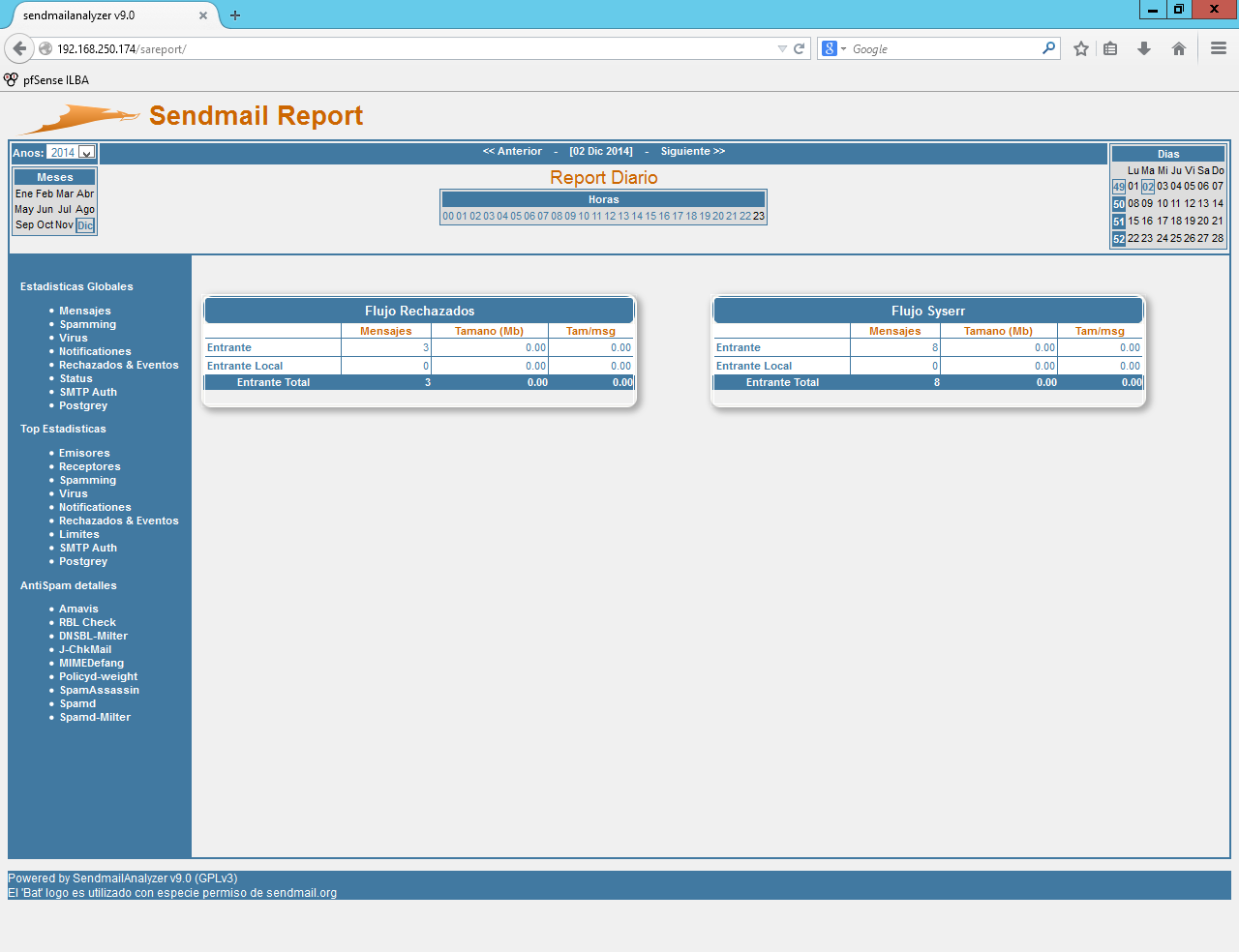Click Entrante message count 8 in Flujo Syserr
Image resolution: width=1239 pixels, height=952 pixels.
(935, 347)
